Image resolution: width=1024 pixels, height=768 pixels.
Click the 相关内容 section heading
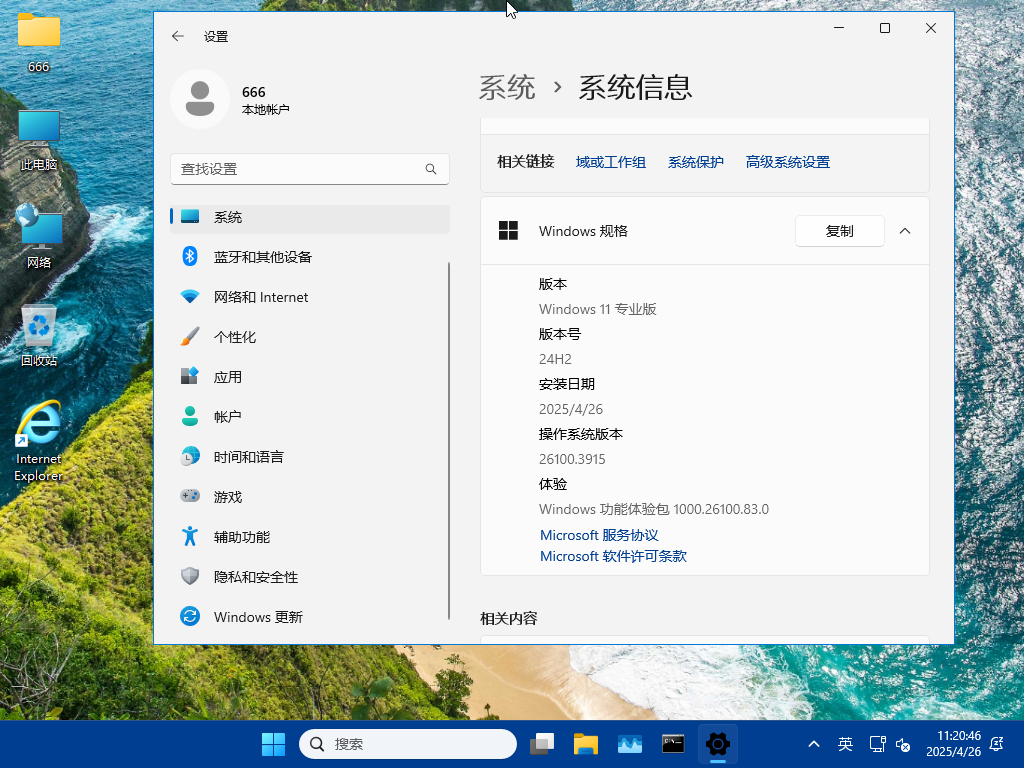[509, 618]
